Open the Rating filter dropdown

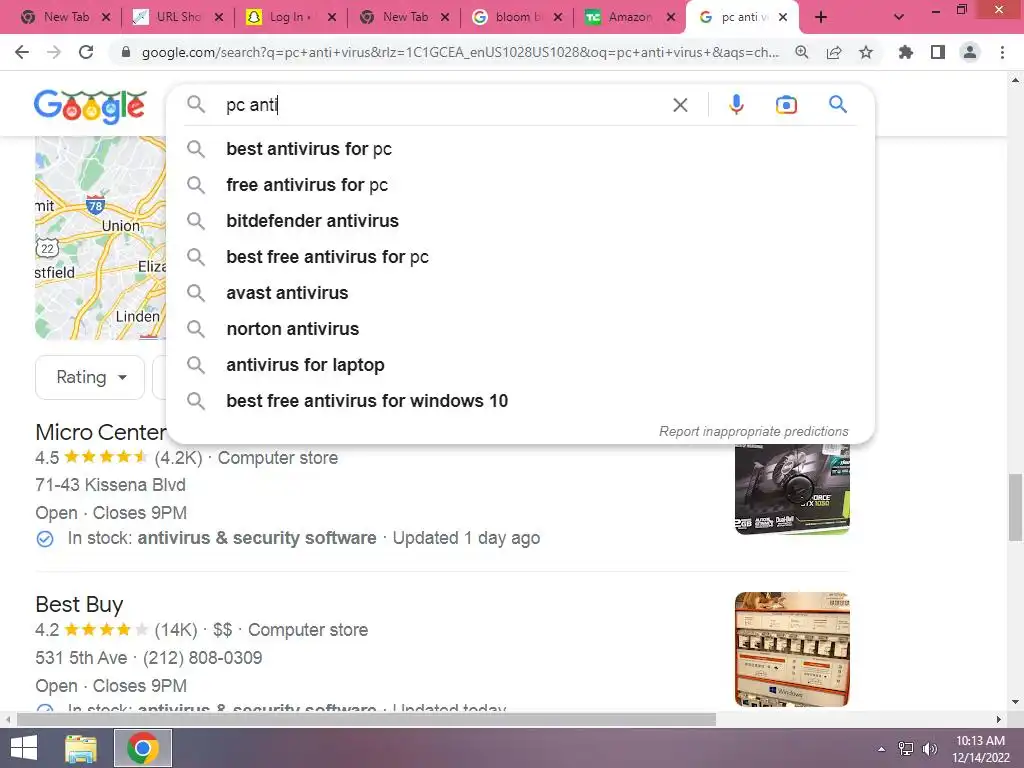90,377
